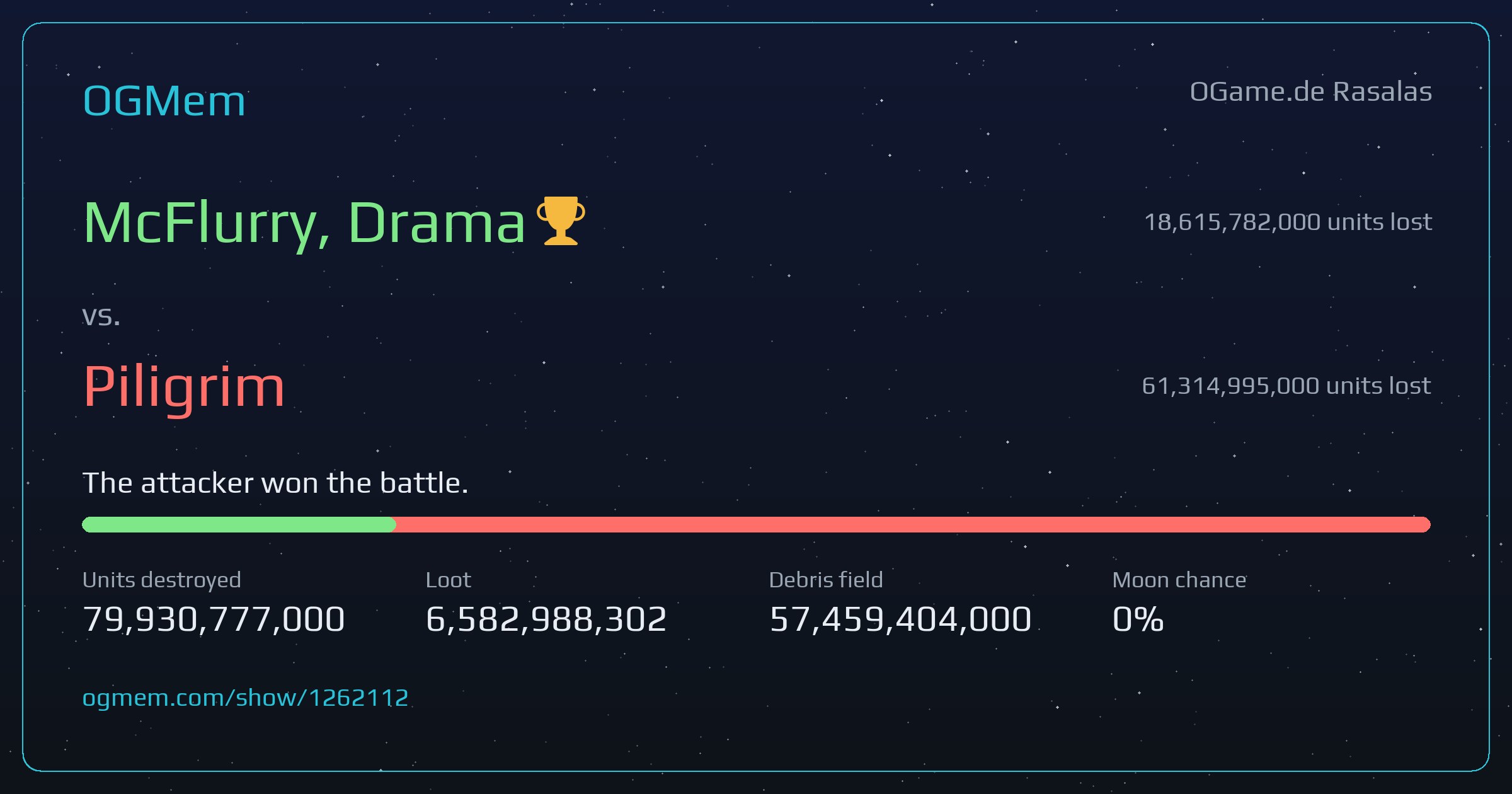1512x794 pixels.
Task: Click the 61,314,995,000 units lost text
Action: pos(1286,386)
